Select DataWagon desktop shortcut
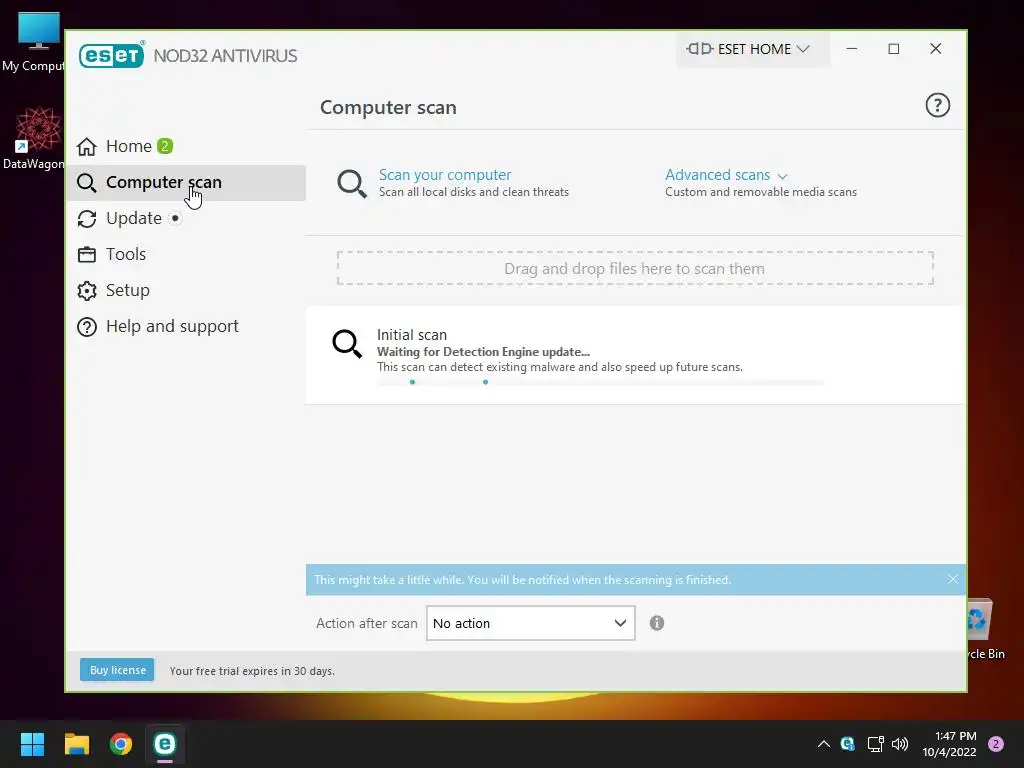The width and height of the screenshot is (1024, 768). (34, 138)
